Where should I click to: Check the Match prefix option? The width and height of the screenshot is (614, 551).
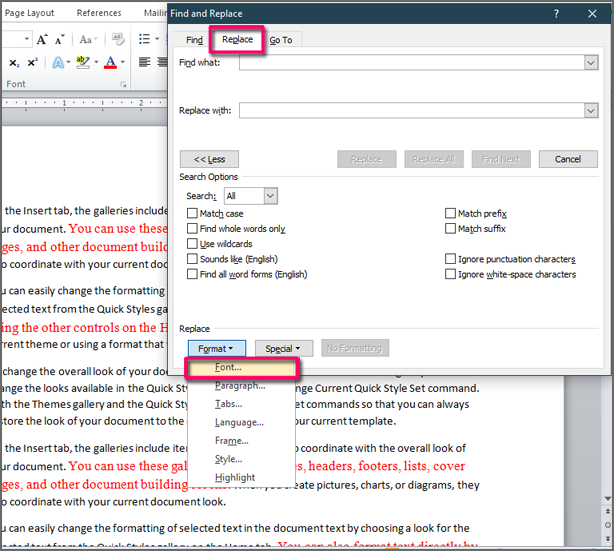(x=450, y=213)
